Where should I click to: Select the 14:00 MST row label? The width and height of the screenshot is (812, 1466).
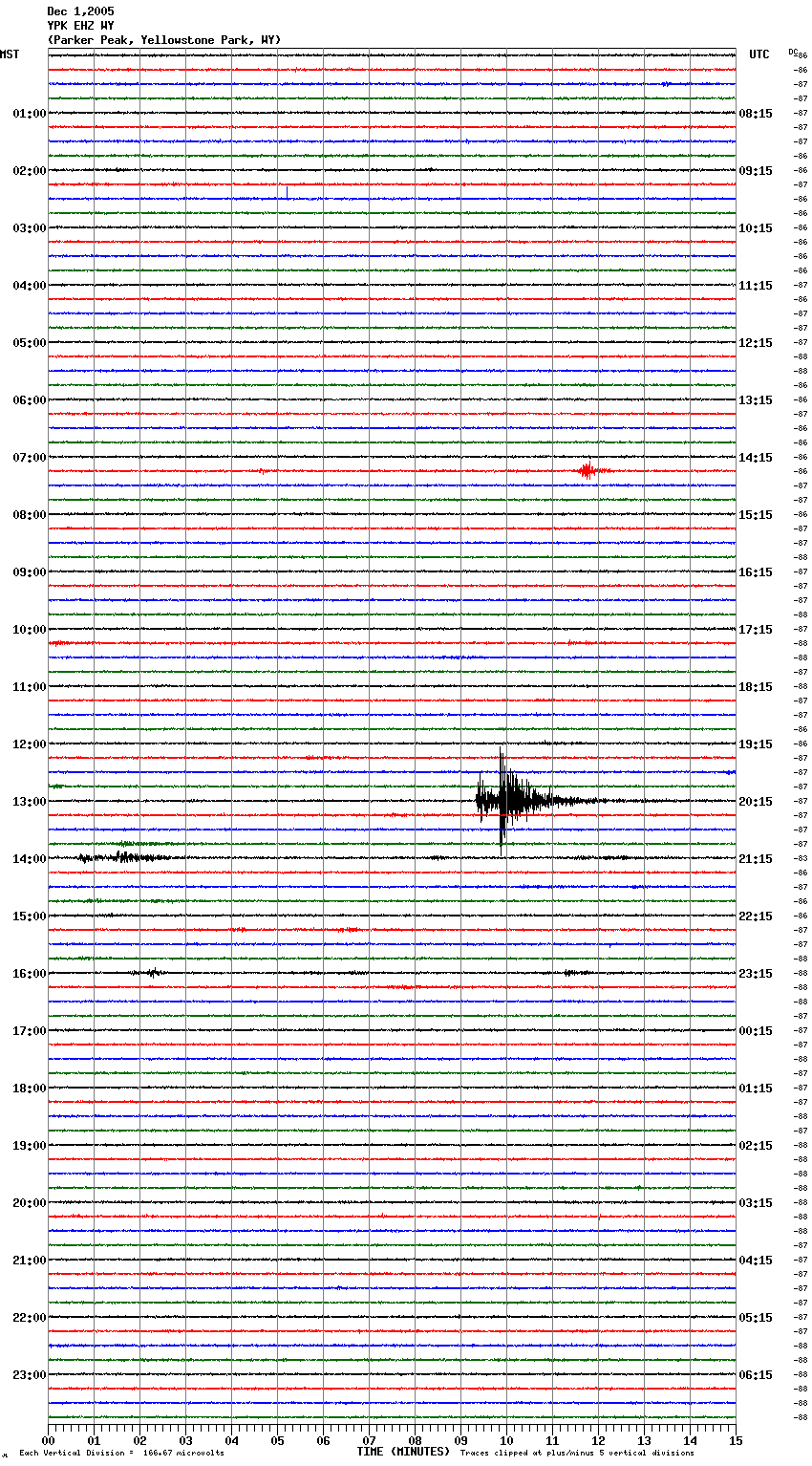click(29, 859)
